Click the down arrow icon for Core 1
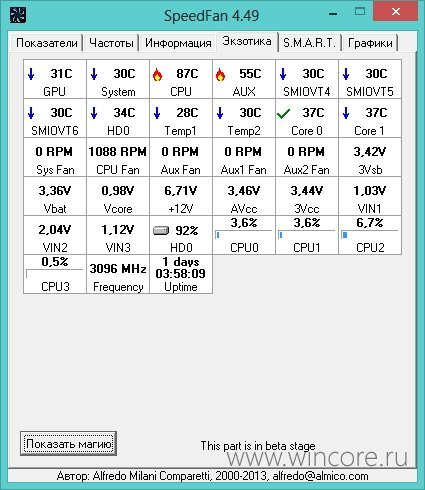 (346, 113)
